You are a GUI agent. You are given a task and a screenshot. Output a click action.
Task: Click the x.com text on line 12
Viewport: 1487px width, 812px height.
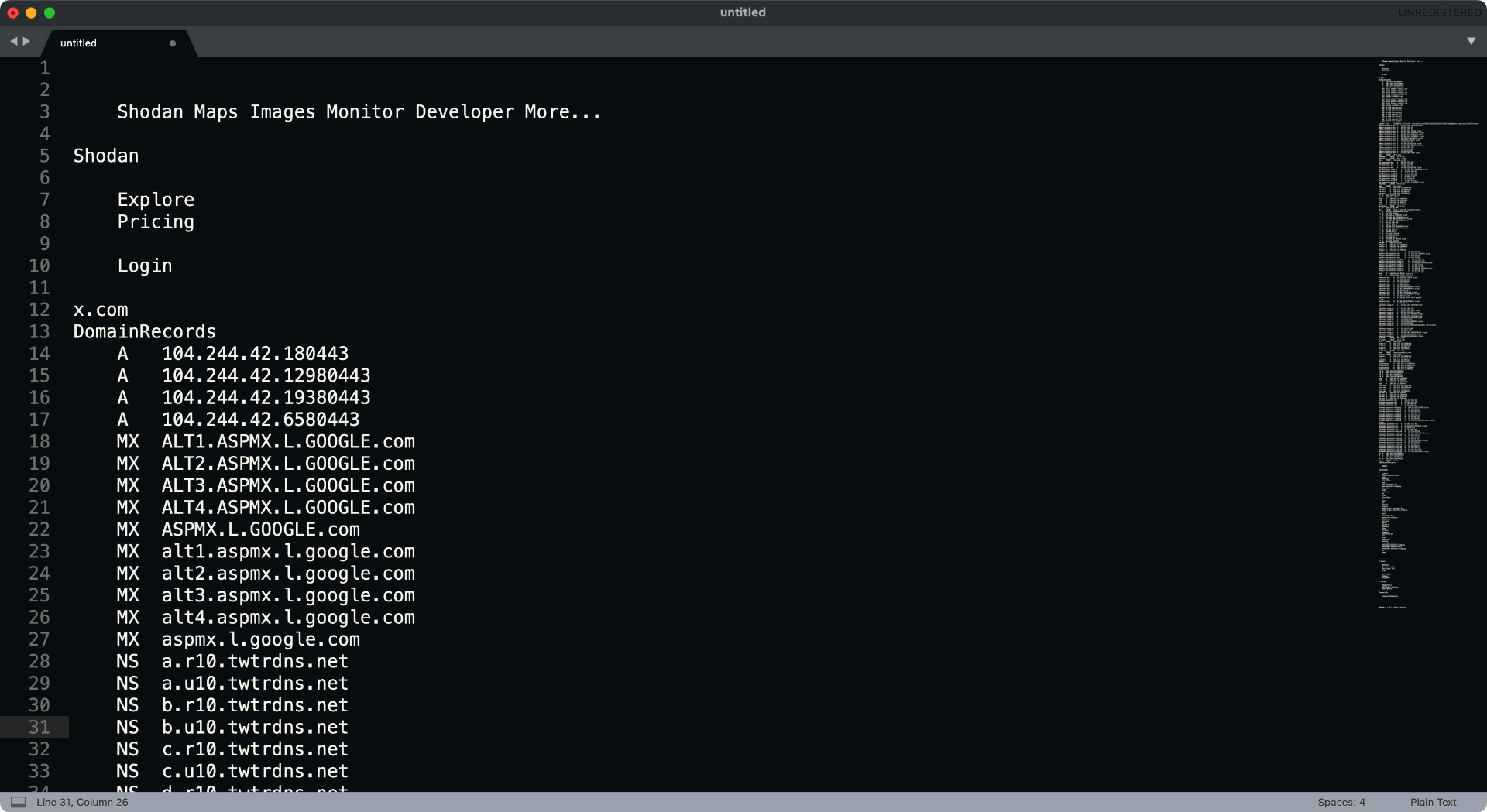[101, 310]
